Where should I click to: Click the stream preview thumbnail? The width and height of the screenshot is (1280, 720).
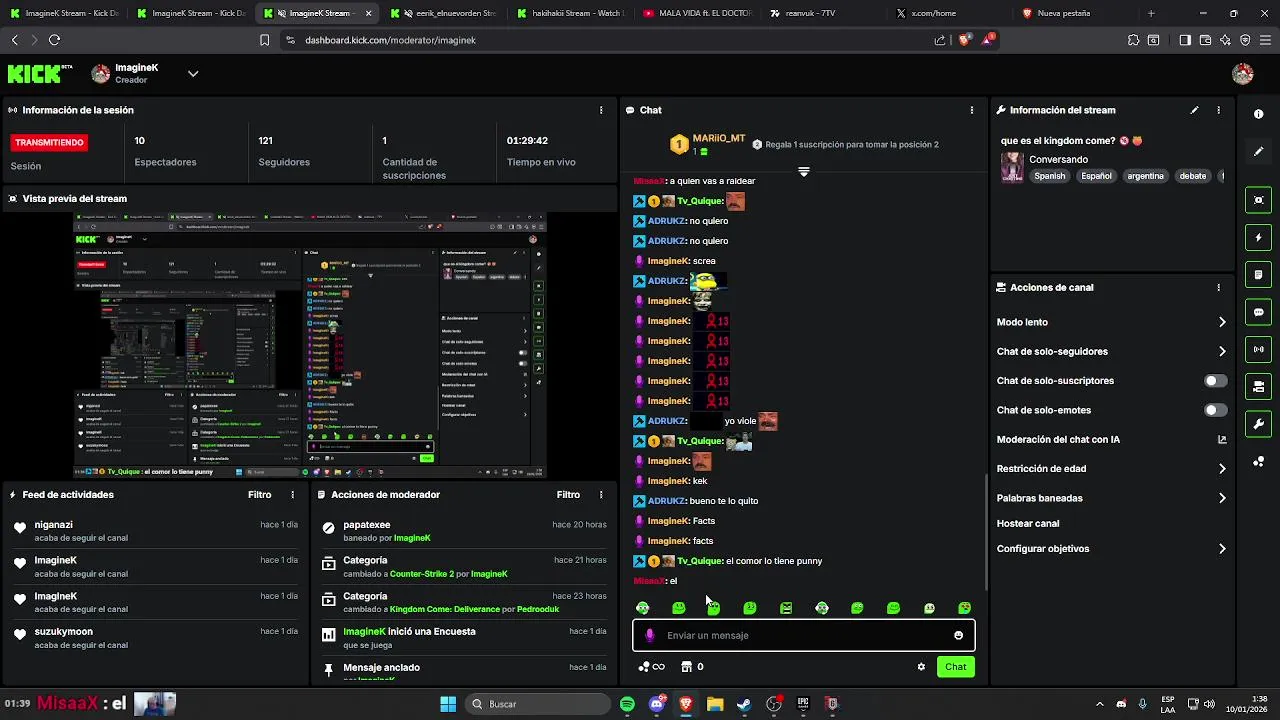point(310,345)
